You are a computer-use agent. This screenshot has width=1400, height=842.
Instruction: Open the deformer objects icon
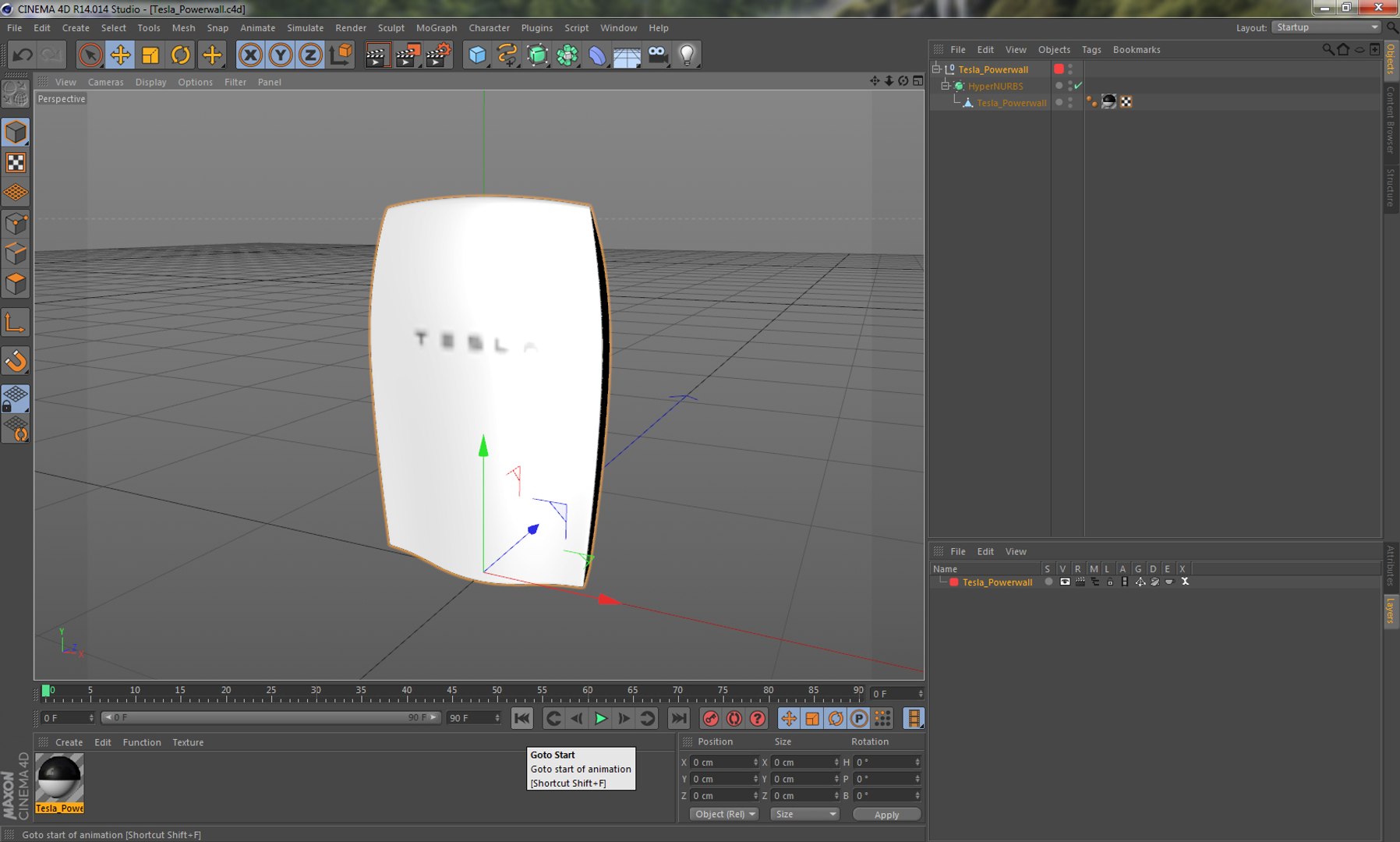(597, 55)
